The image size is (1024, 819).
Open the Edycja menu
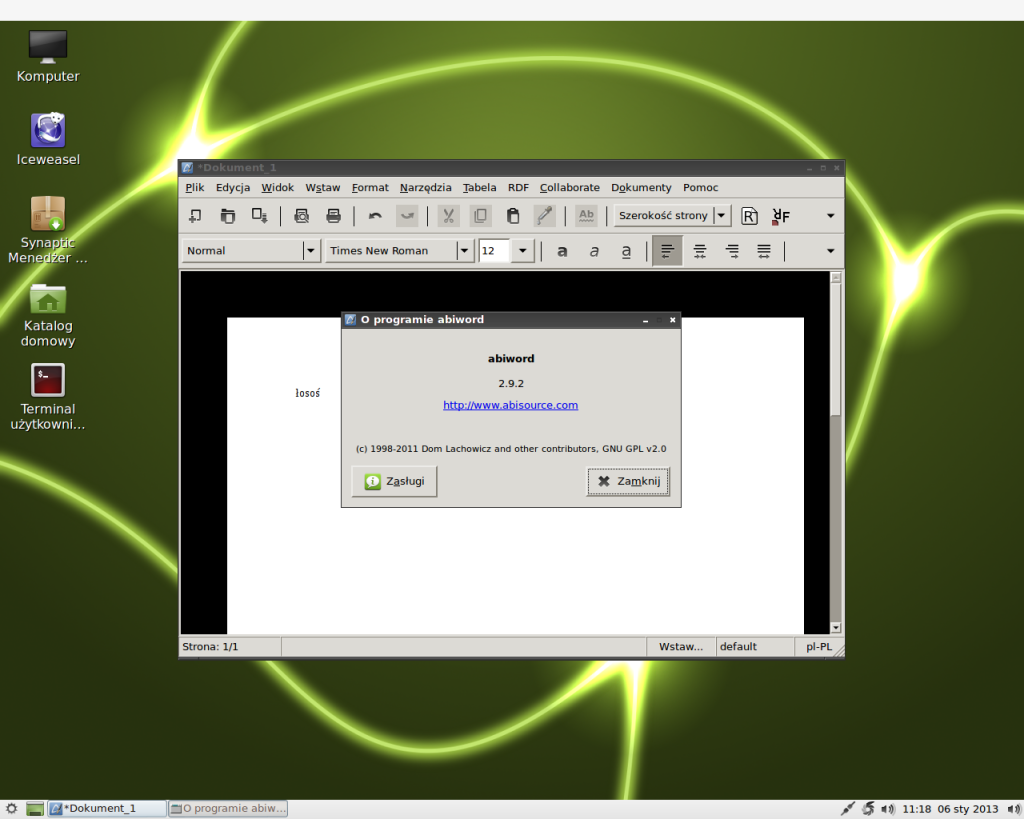[232, 187]
